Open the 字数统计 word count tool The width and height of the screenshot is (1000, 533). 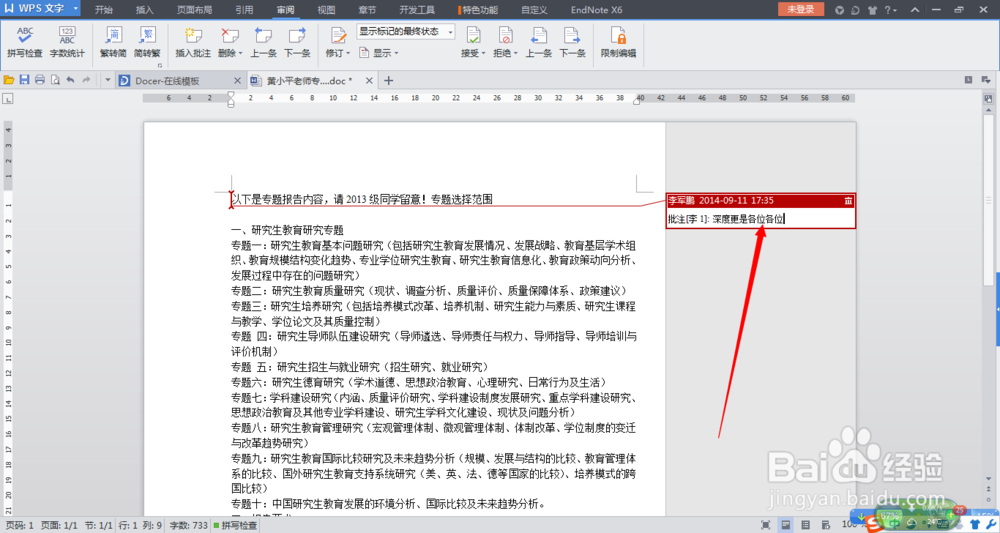coord(67,42)
